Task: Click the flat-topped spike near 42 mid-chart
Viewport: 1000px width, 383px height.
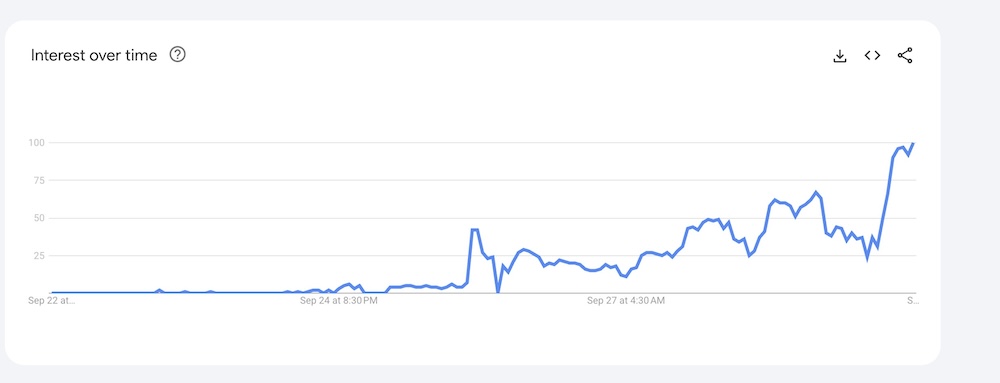Action: (474, 229)
